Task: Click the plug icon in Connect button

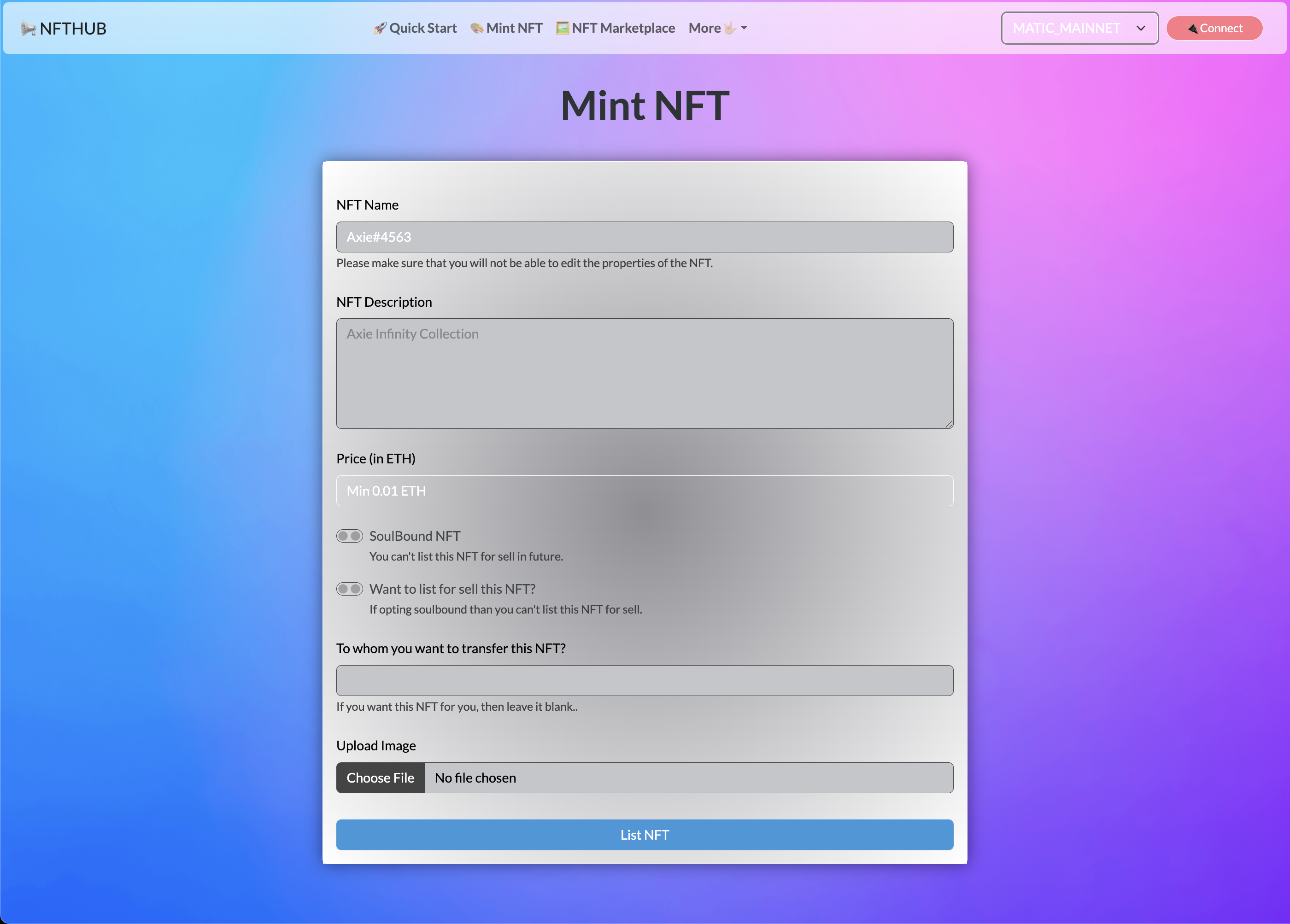Action: 1192,29
